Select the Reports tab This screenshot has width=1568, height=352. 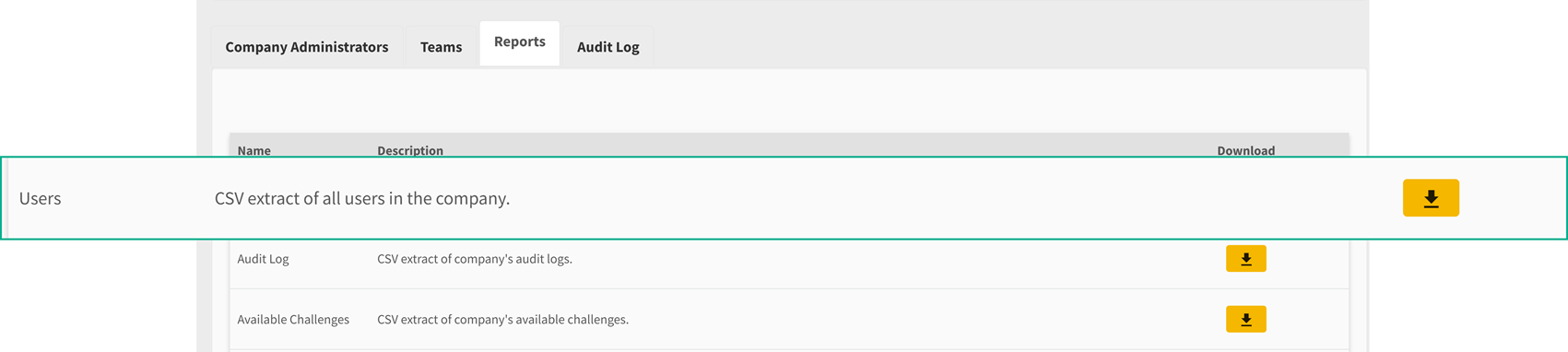coord(520,42)
